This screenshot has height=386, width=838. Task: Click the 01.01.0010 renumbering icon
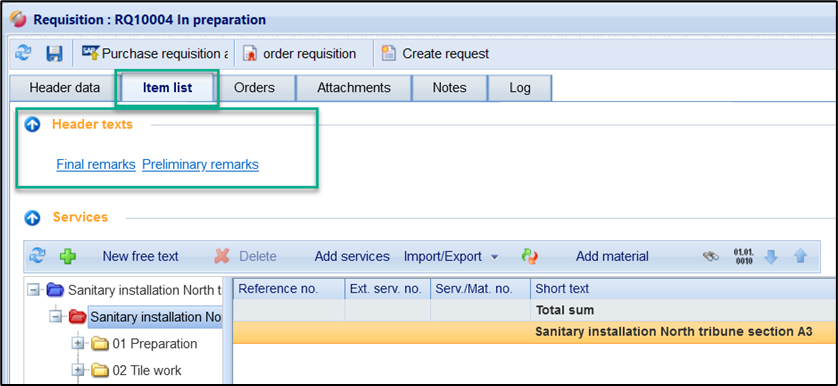click(x=743, y=257)
